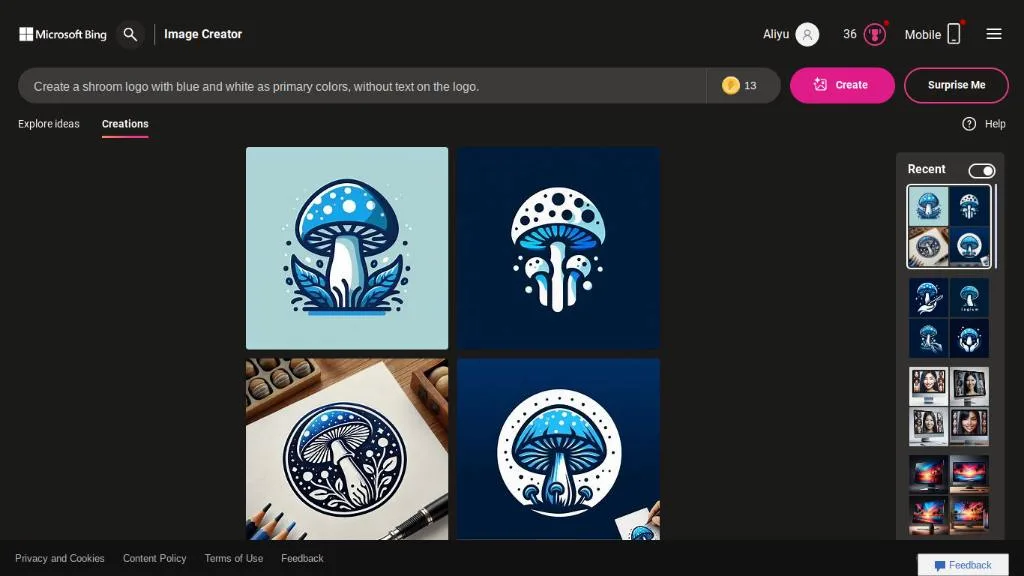
Task: Open the white spotted mushroom on navy image
Action: [x=558, y=248]
